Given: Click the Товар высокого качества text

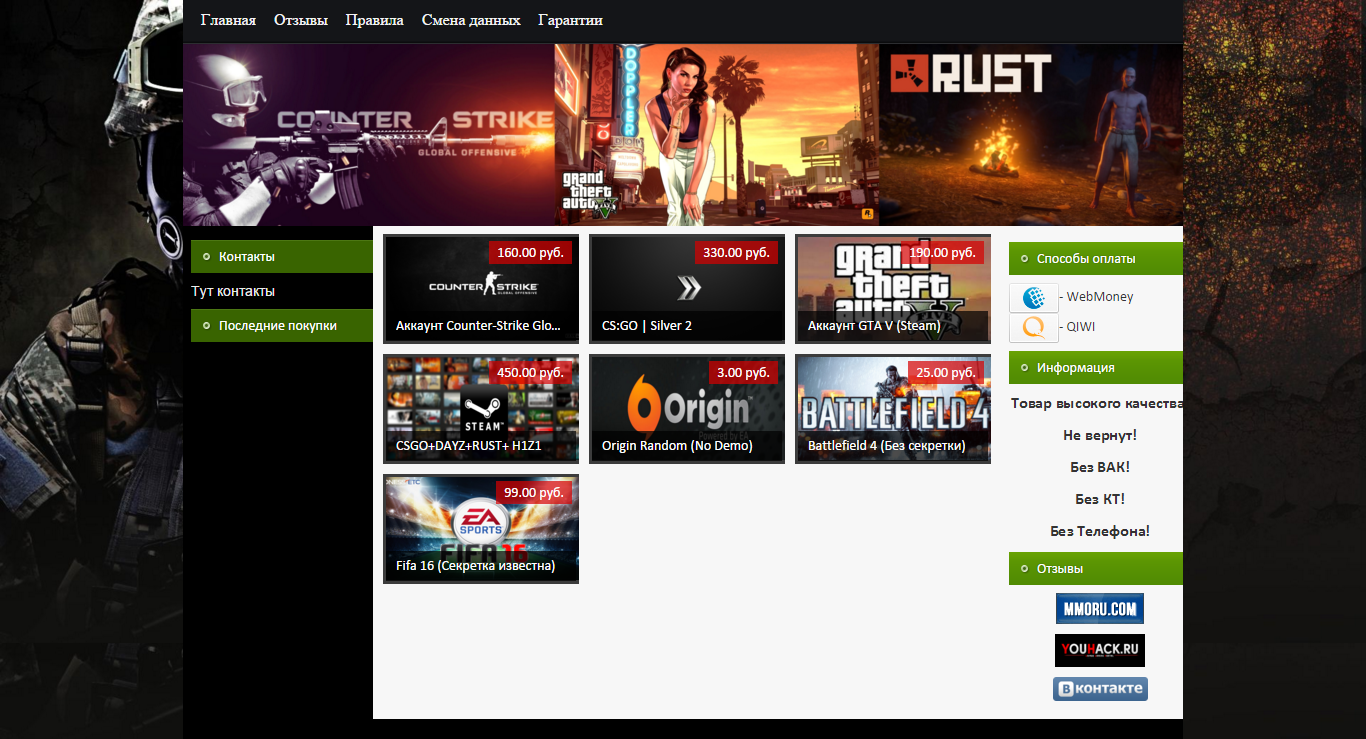Looking at the screenshot, I should pyautogui.click(x=1097, y=404).
